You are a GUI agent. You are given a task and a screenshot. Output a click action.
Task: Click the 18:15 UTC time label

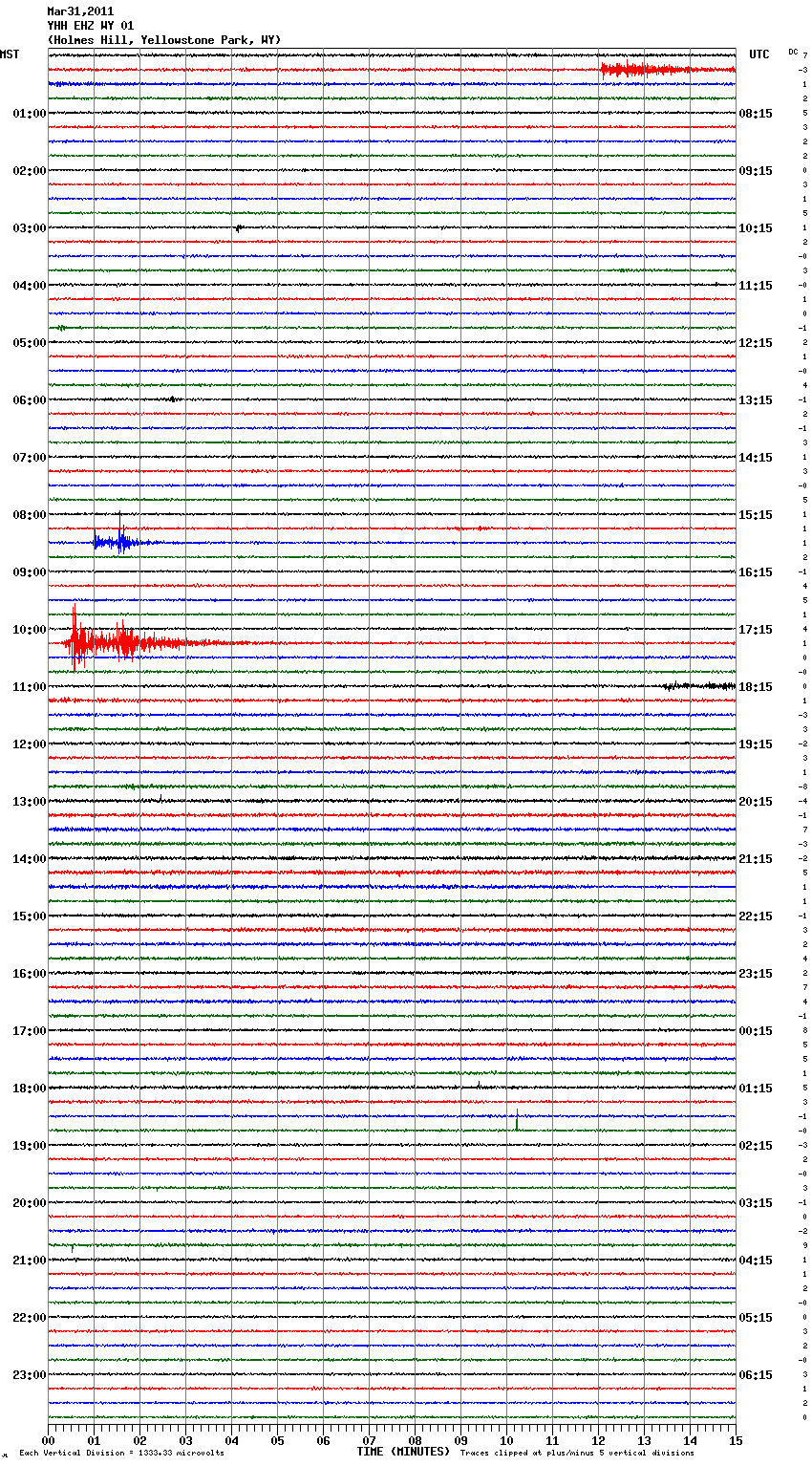click(x=756, y=687)
